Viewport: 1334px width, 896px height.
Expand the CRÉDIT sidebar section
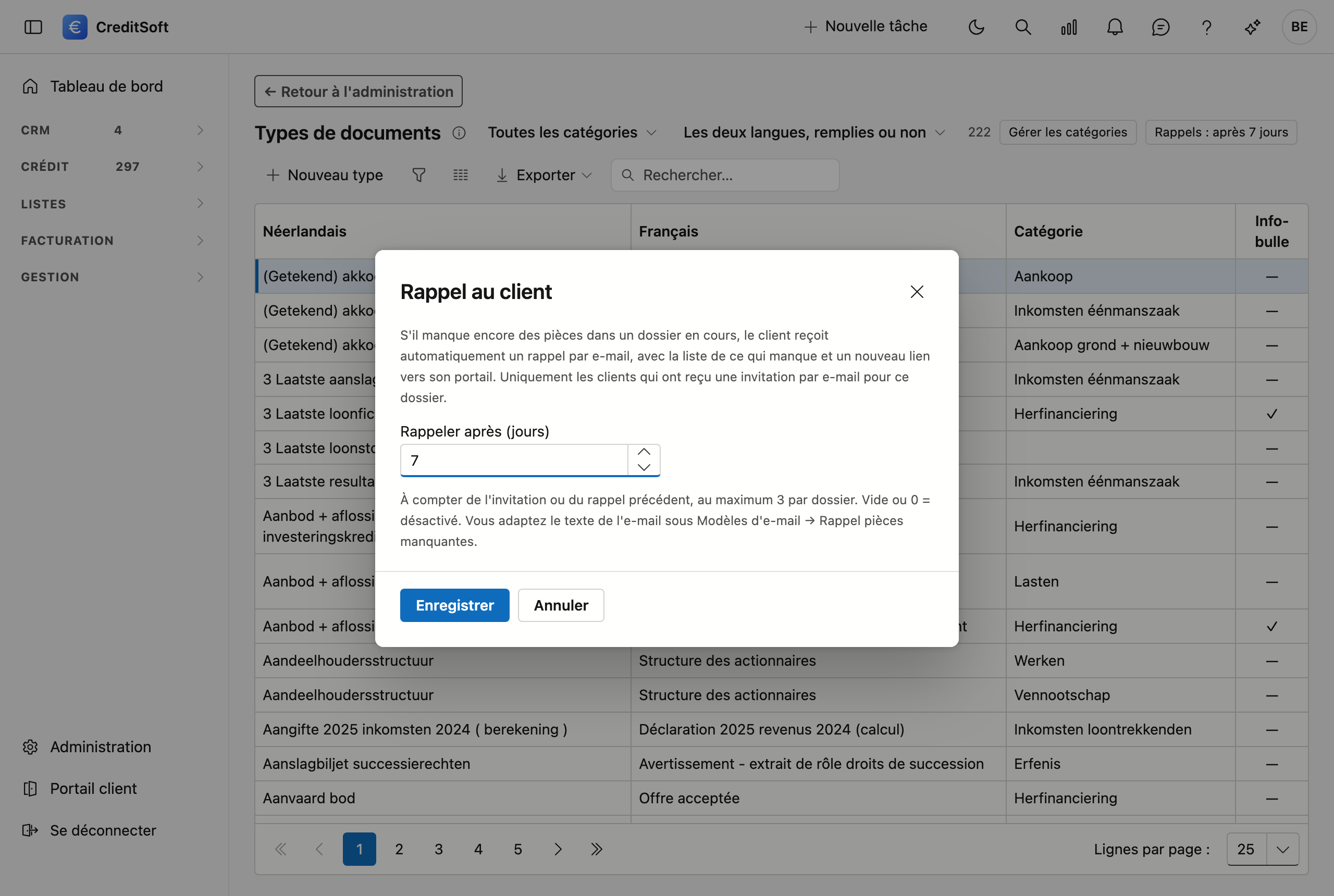pos(113,167)
